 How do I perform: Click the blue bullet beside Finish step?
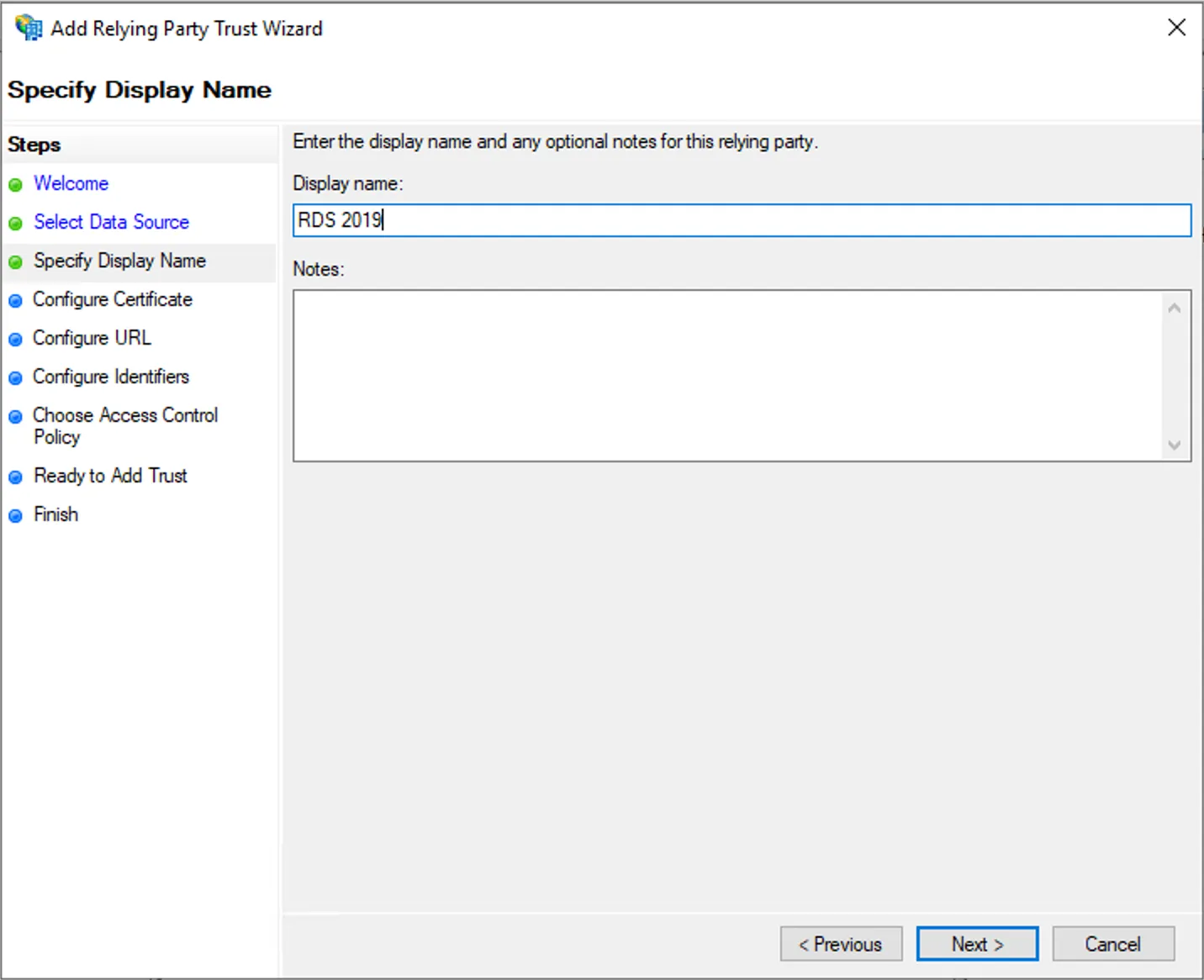tap(15, 516)
